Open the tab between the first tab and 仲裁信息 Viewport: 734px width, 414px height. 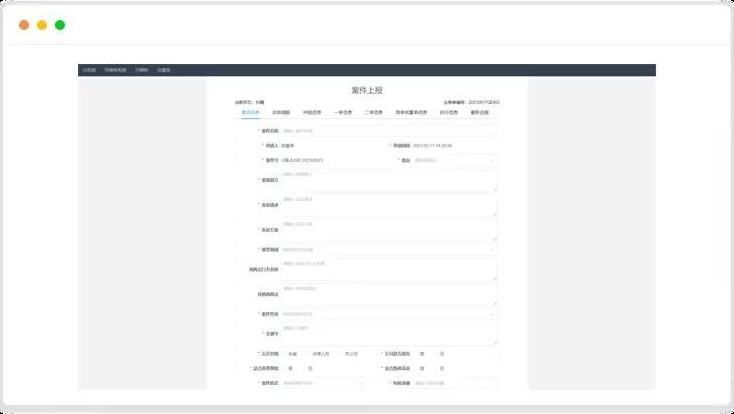pyautogui.click(x=281, y=112)
